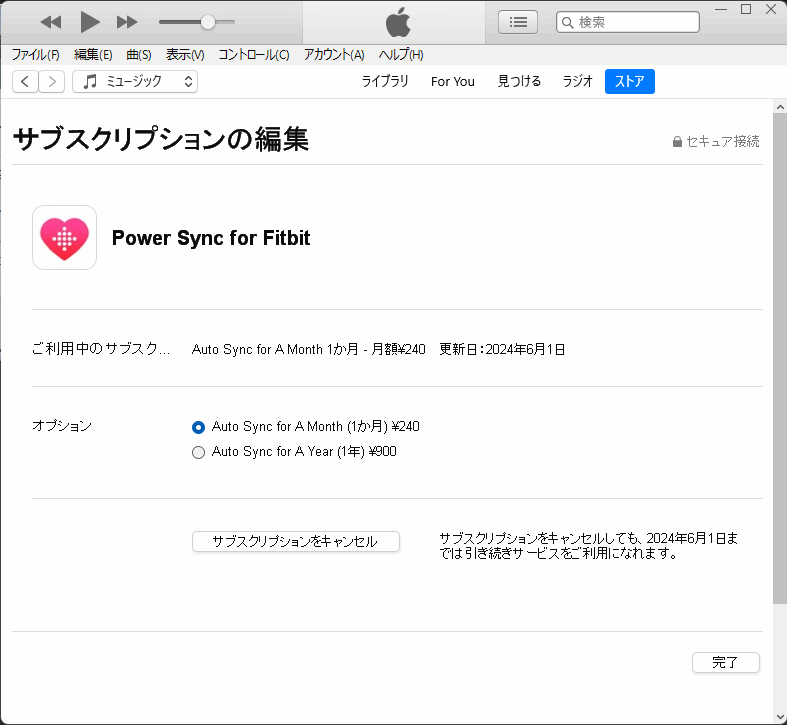Viewport: 787px width, 725px height.
Task: Click the lock icon beside セキュア接続
Action: (677, 142)
